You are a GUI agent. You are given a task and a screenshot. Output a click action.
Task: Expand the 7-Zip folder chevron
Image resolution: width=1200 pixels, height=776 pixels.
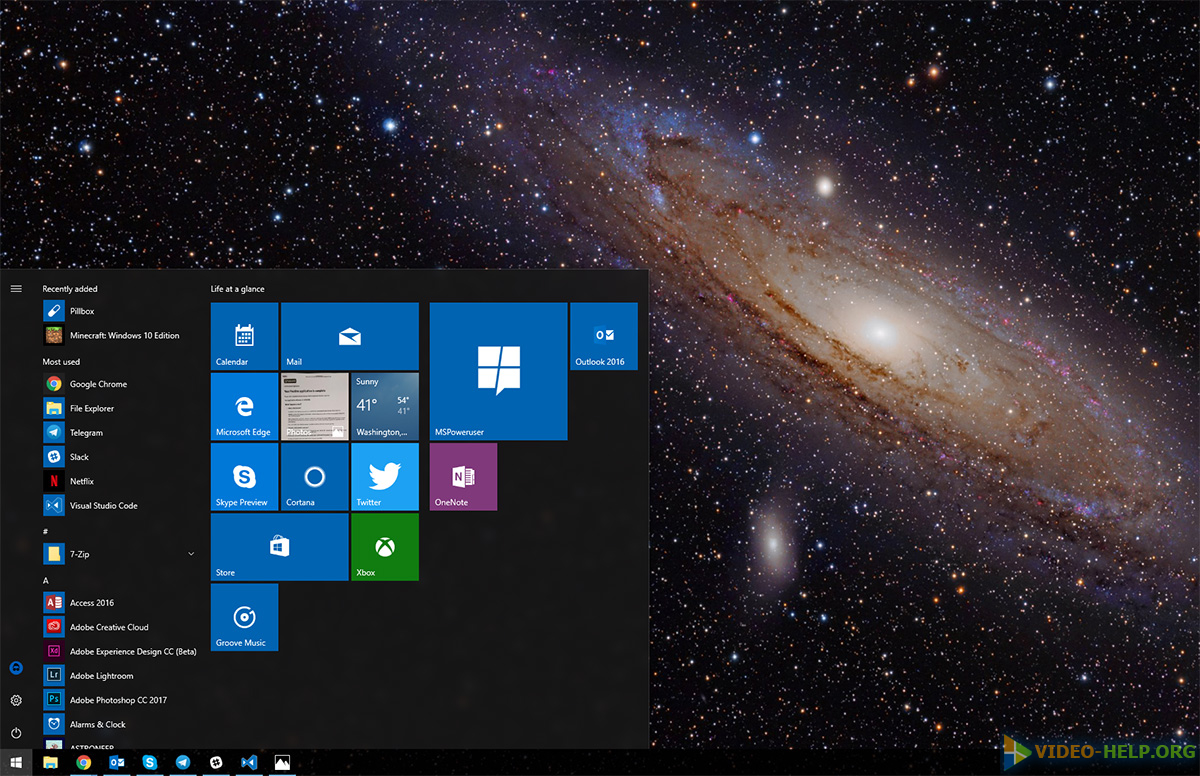tap(191, 554)
